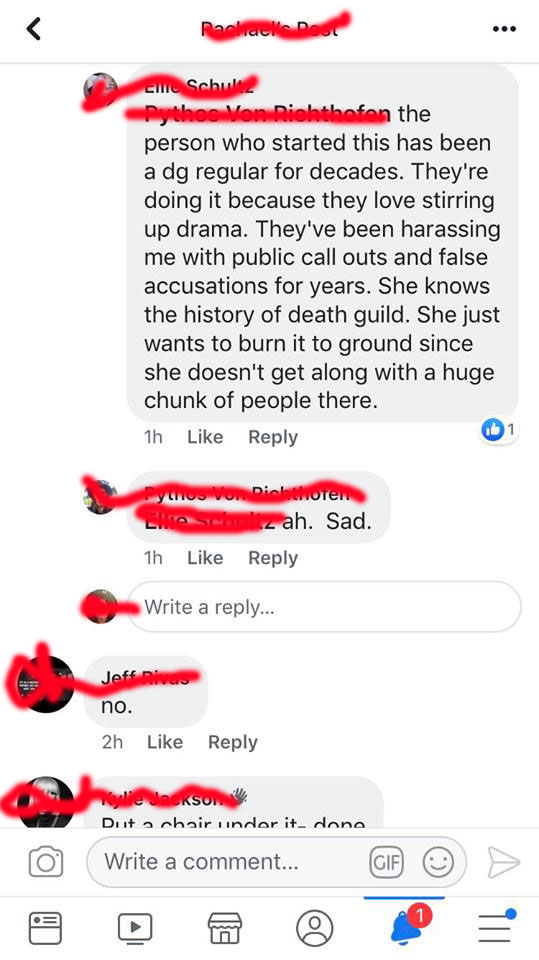Screen dimensions: 539x960
Task: Tap the camera icon beside comment box
Action: (x=46, y=862)
